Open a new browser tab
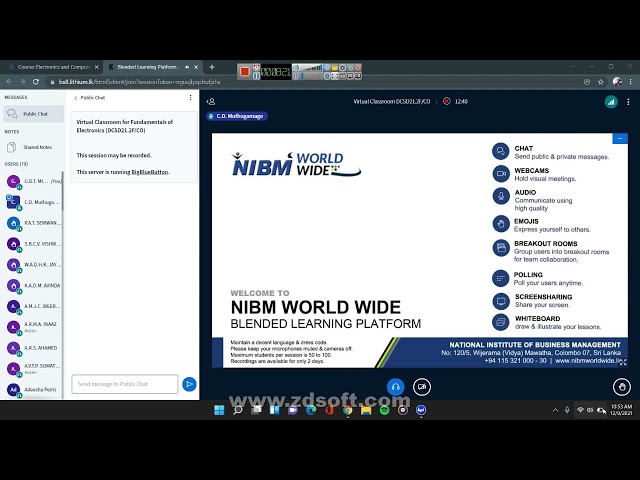The image size is (640, 480). point(212,67)
